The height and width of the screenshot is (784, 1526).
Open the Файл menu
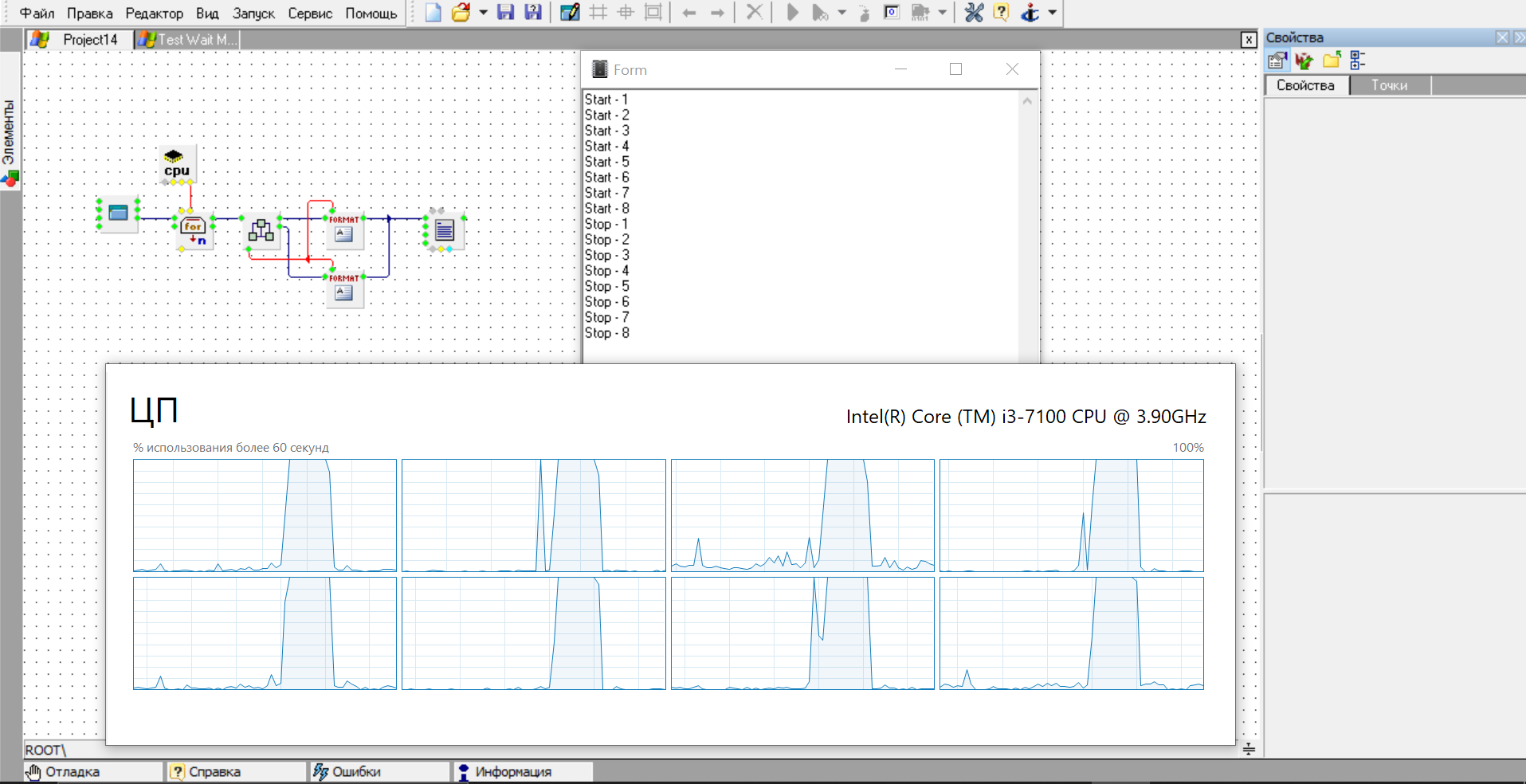[x=37, y=14]
